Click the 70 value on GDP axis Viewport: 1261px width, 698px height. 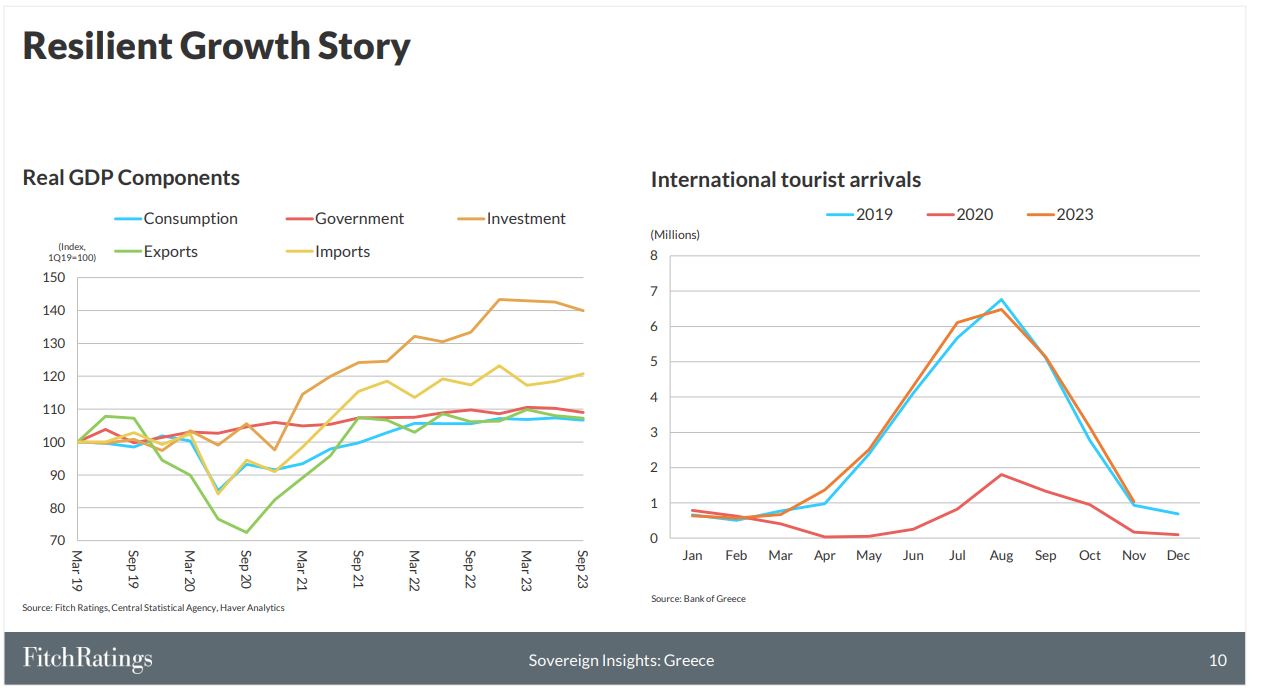58,541
